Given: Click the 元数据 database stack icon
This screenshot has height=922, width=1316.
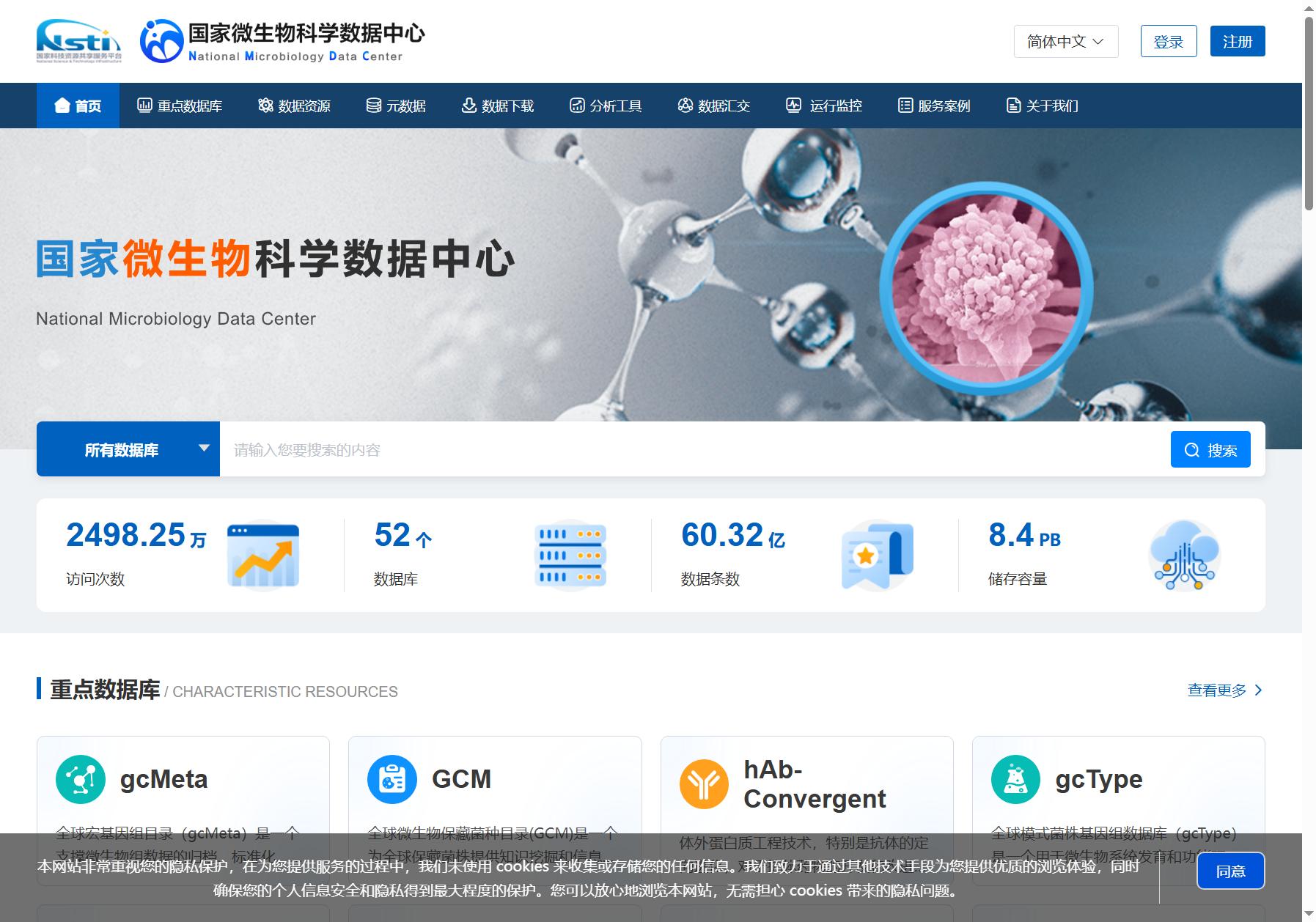Looking at the screenshot, I should click(374, 106).
